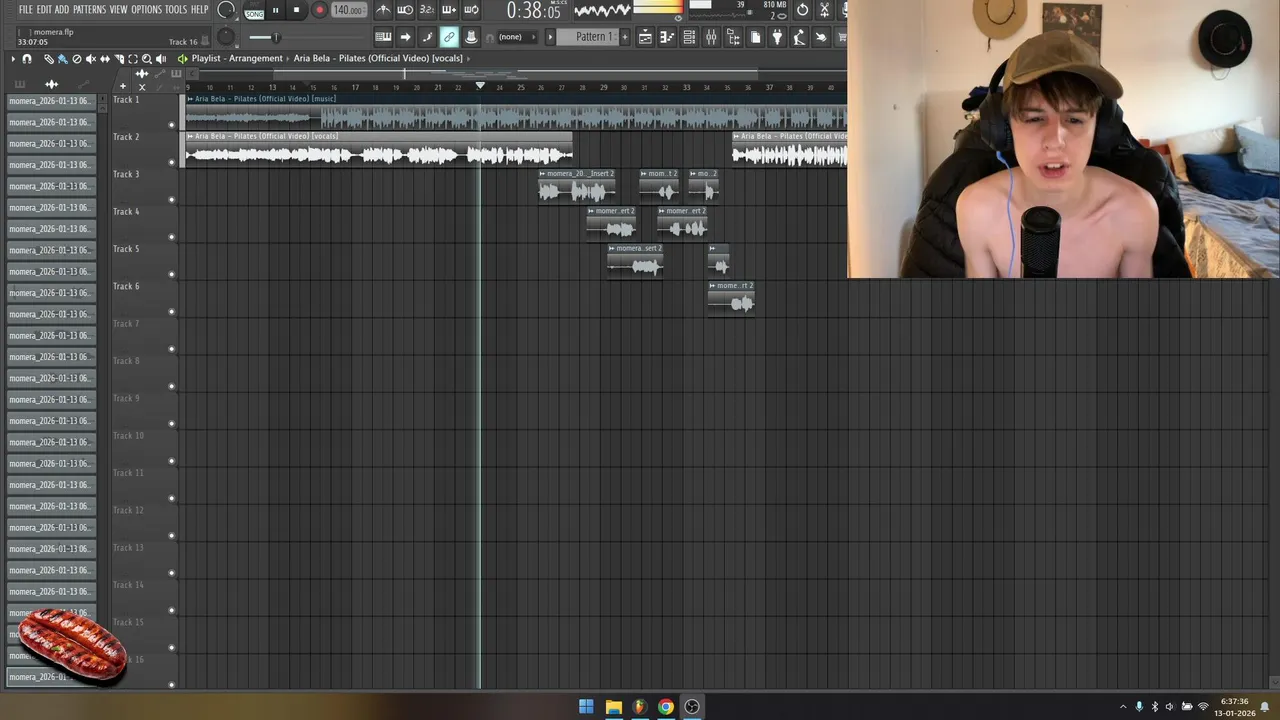This screenshot has width=1280, height=720.
Task: Click the wait-for-input timer icon
Action: [405, 10]
